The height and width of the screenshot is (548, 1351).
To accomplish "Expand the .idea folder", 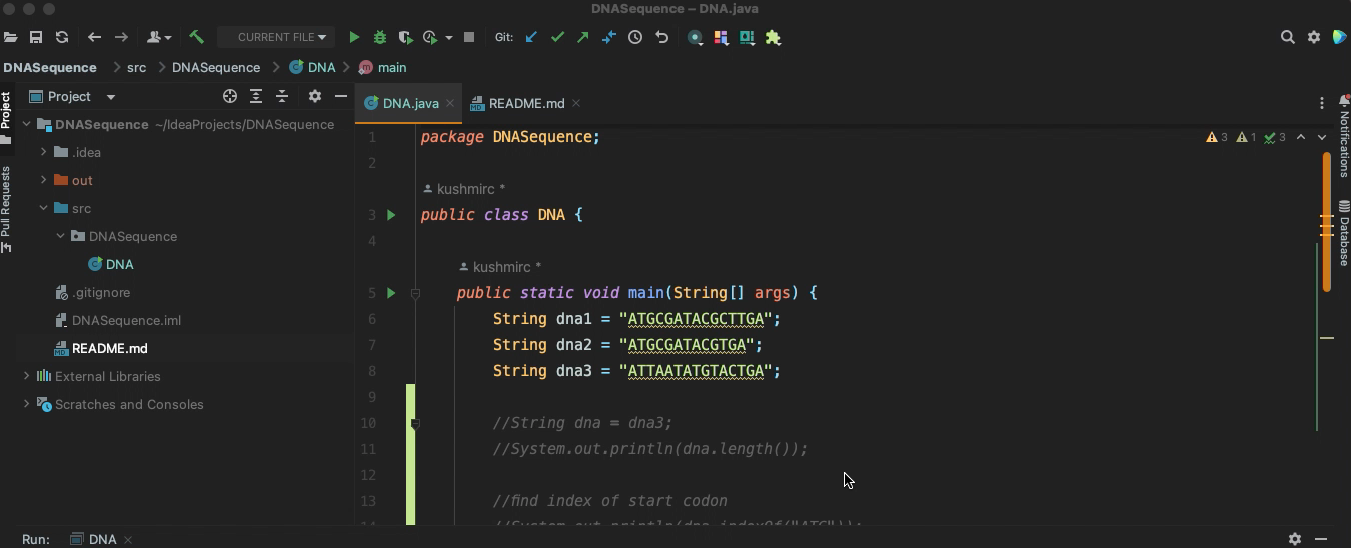I will tap(43, 152).
